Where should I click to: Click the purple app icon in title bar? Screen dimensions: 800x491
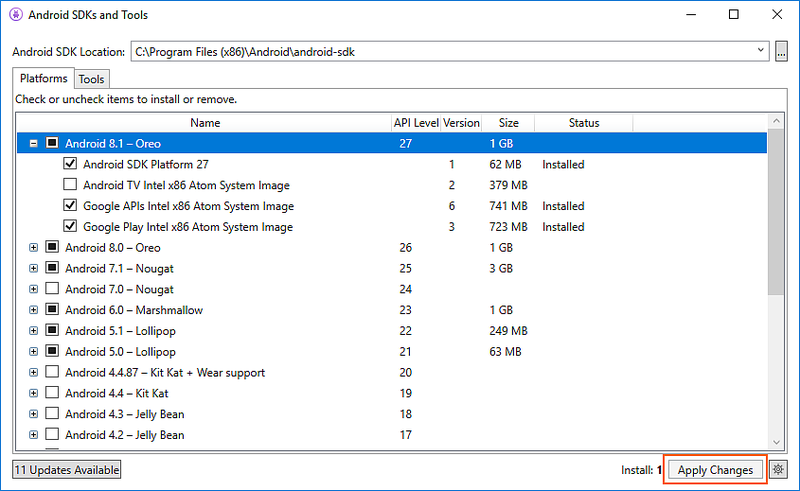click(x=15, y=15)
